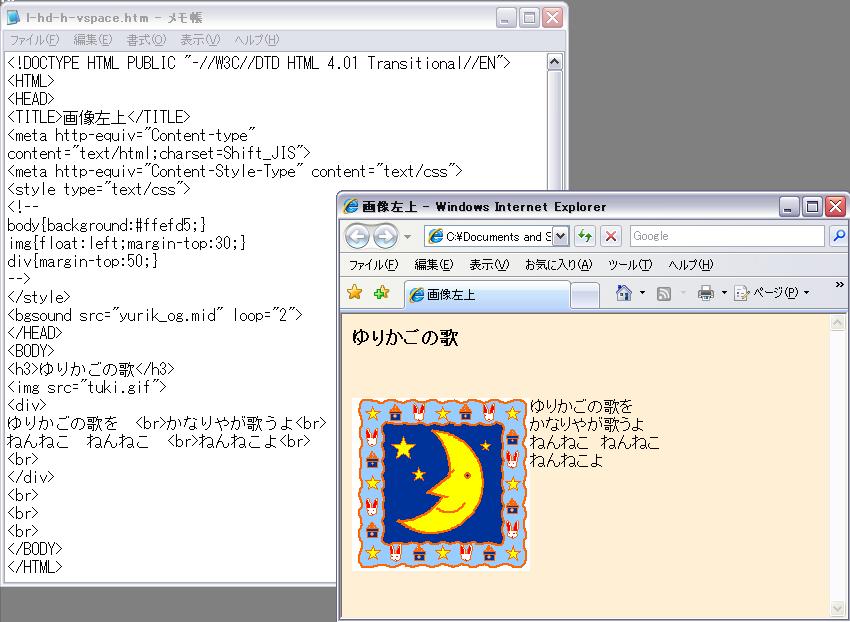This screenshot has width=850, height=622.
Task: Click the div{margin-top:50;} line
Action: pos(82,261)
